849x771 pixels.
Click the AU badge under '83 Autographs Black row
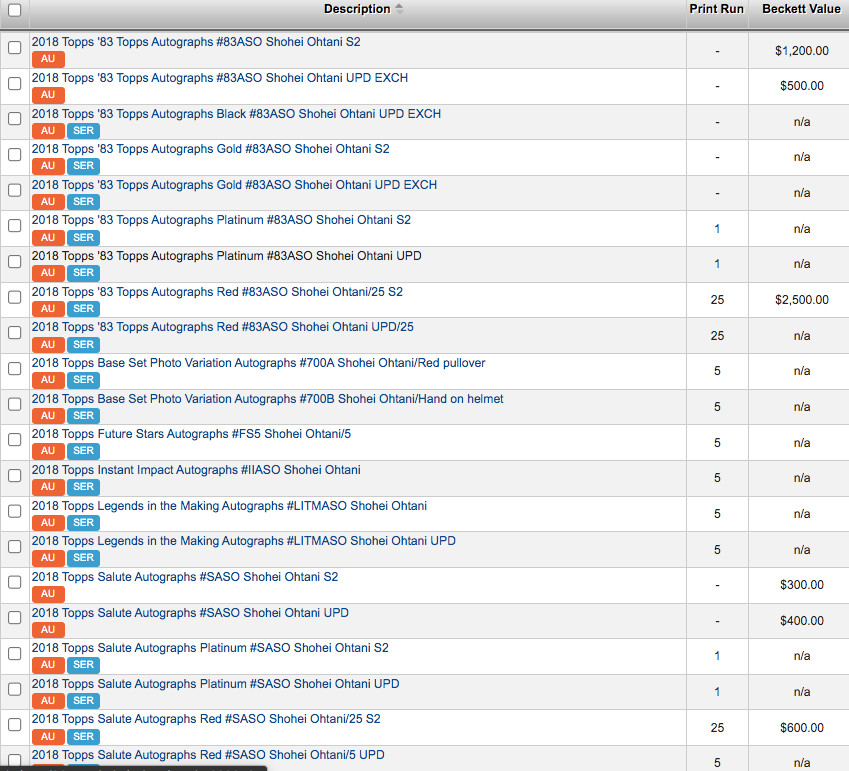(48, 130)
